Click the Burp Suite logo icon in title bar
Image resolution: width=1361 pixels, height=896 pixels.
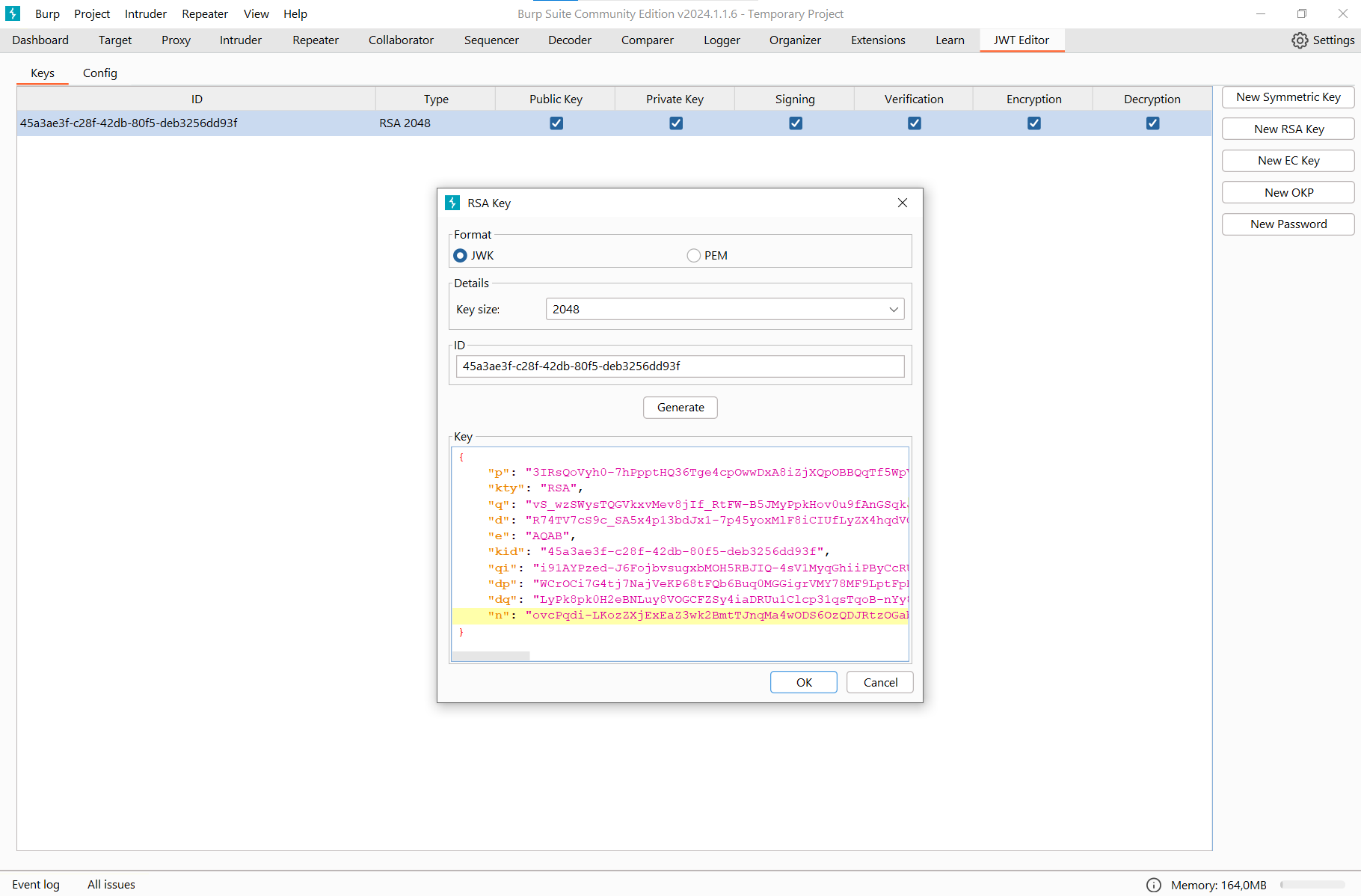click(13, 13)
